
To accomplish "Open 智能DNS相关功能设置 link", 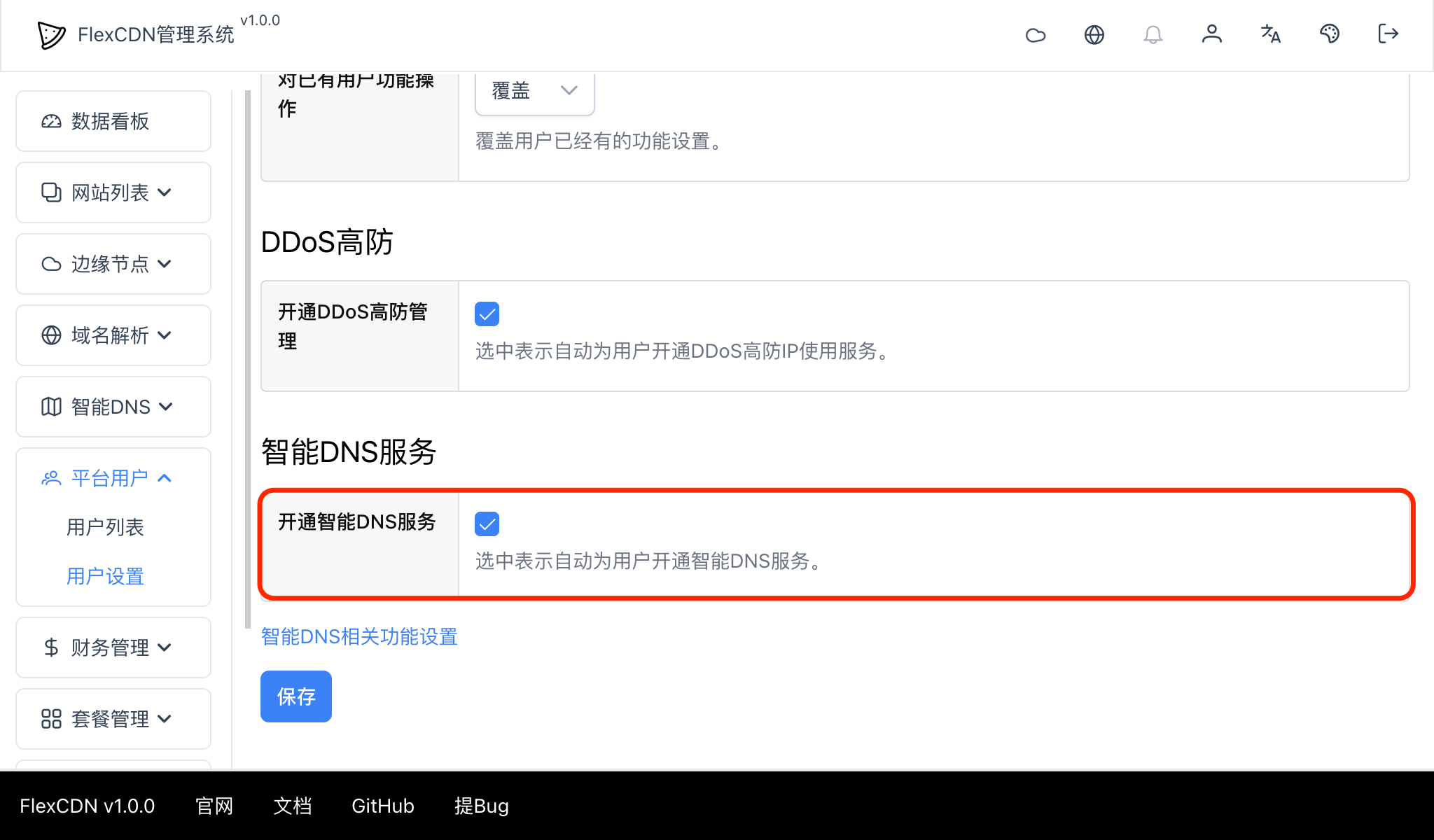I will point(359,636).
